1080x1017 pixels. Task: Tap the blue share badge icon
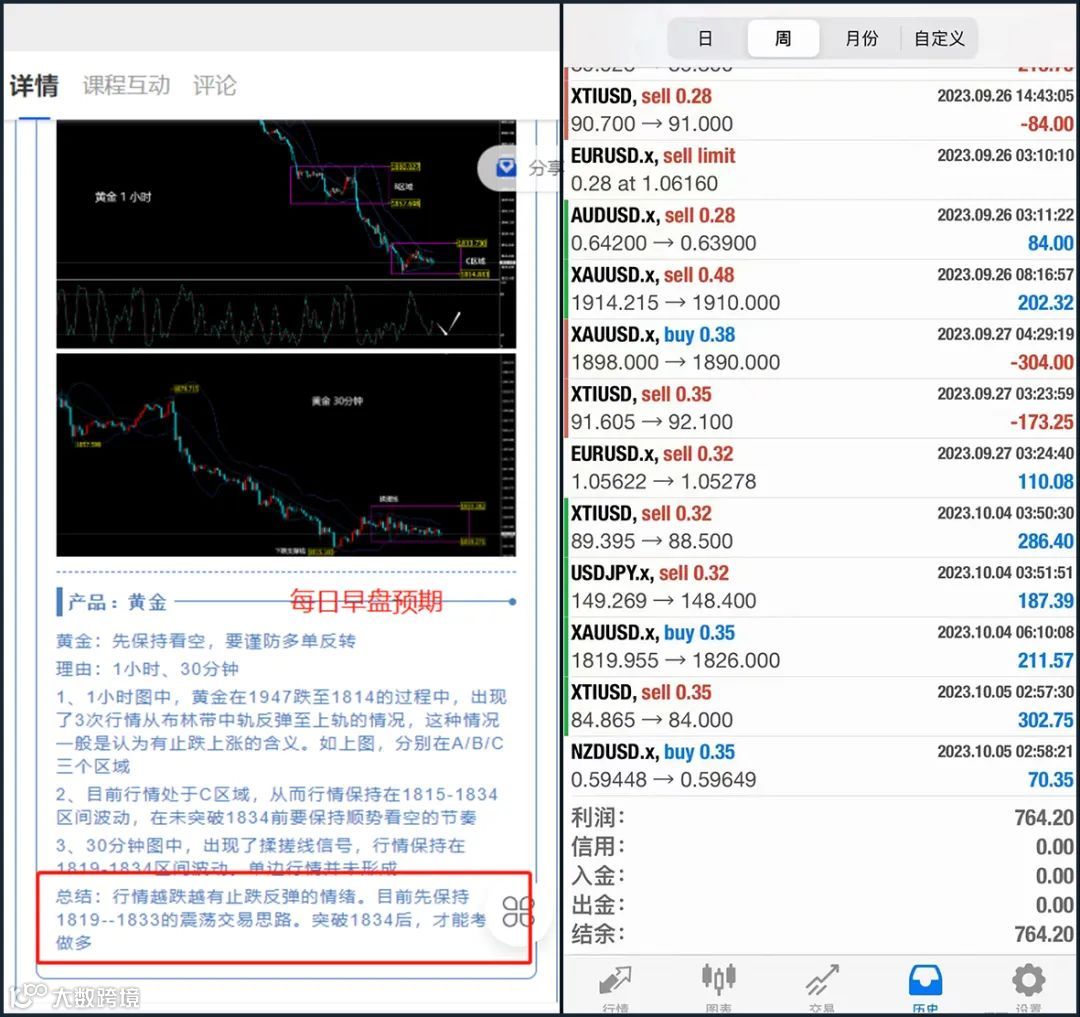(x=506, y=167)
